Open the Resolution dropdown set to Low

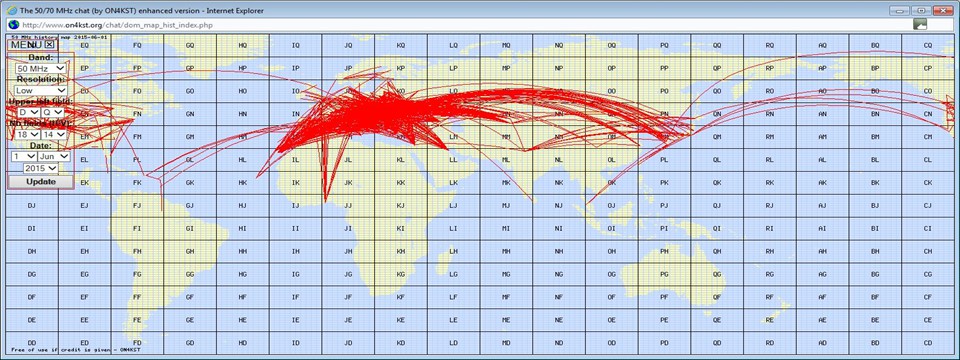(x=40, y=91)
